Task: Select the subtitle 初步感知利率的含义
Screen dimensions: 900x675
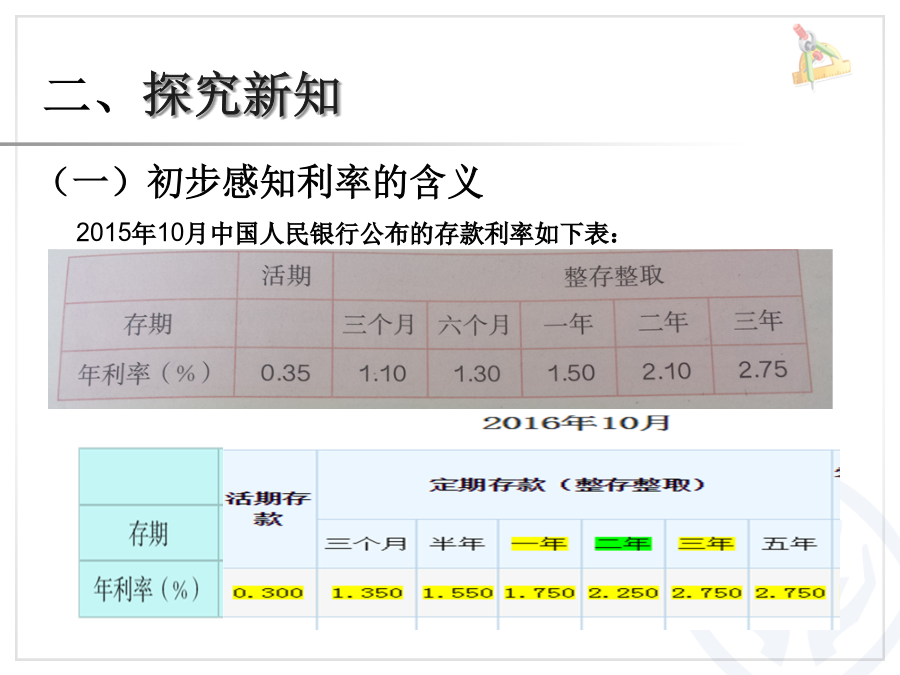Action: (x=314, y=182)
